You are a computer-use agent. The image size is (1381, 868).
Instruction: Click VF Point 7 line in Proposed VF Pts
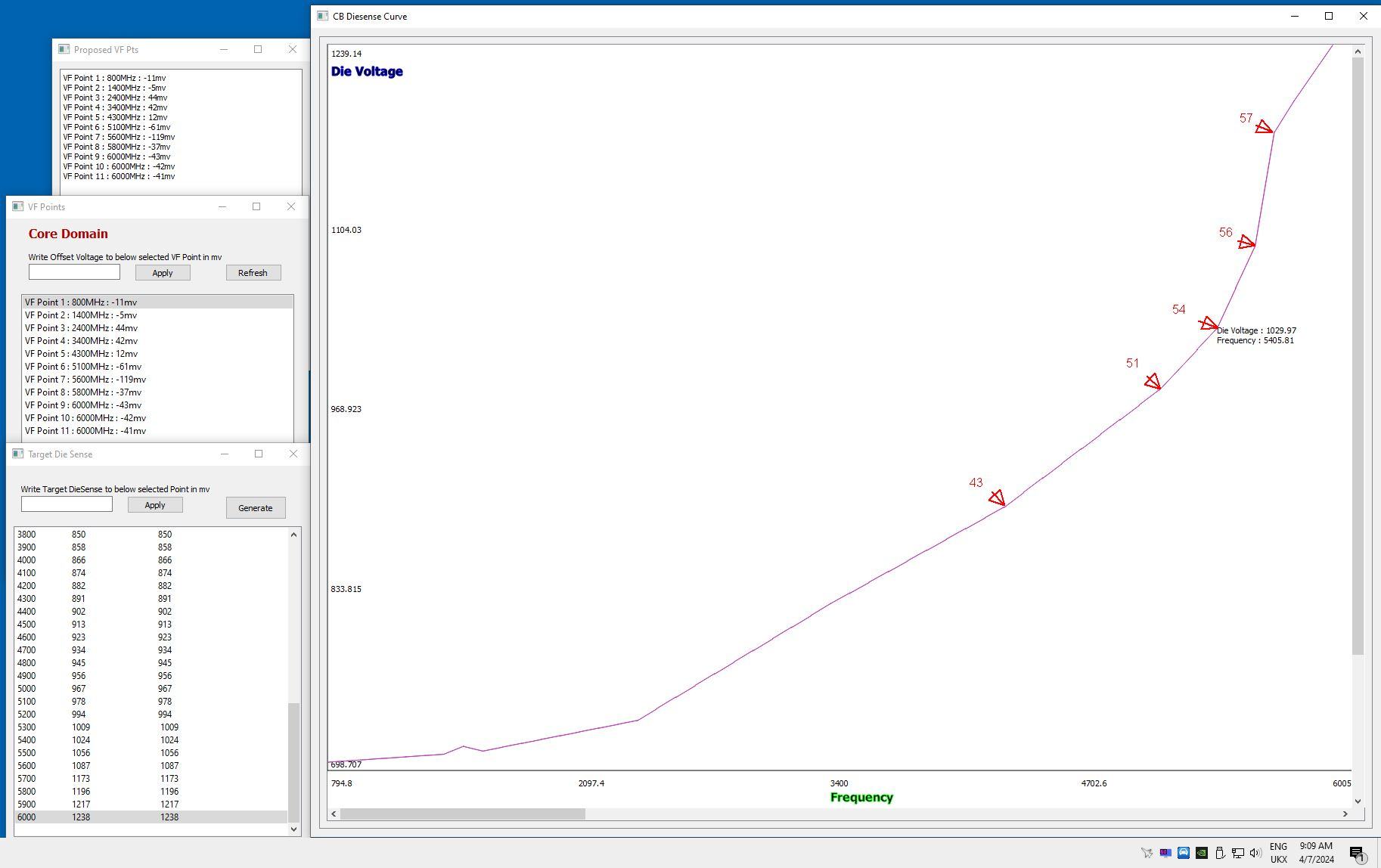(119, 137)
